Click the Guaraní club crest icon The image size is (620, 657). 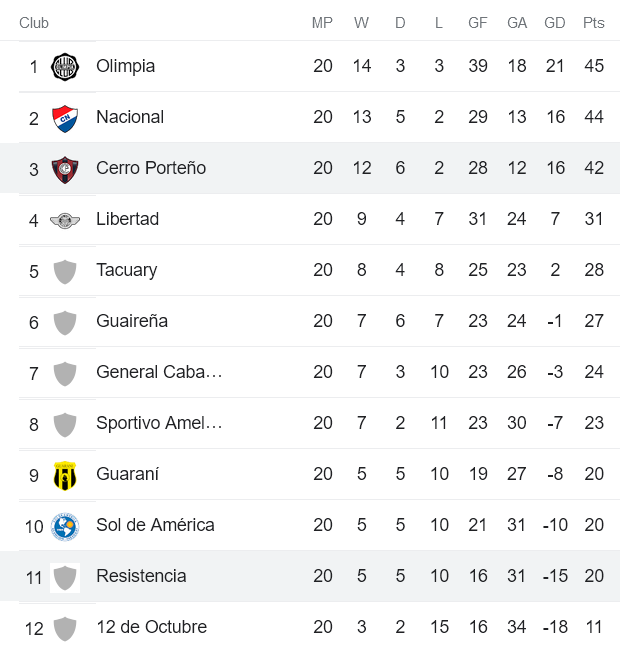tap(65, 474)
